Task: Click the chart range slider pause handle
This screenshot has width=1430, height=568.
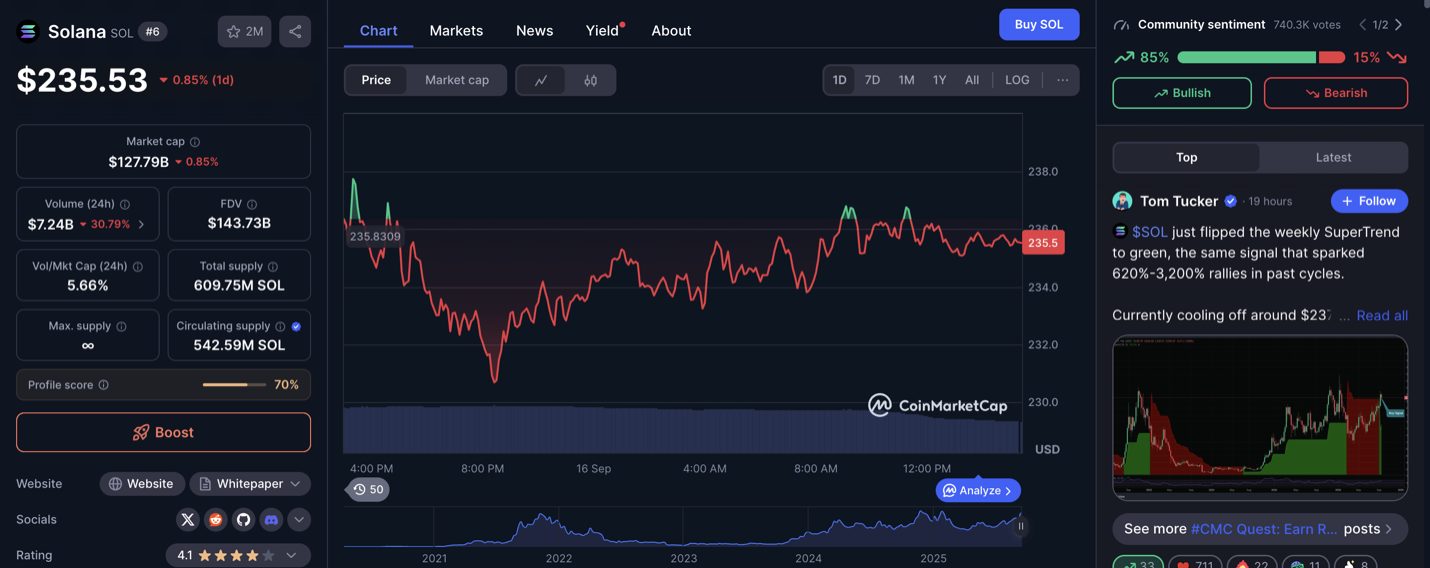Action: pos(1021,526)
